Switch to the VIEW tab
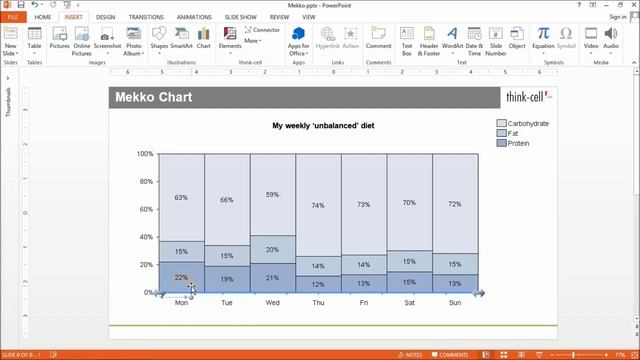 309,17
